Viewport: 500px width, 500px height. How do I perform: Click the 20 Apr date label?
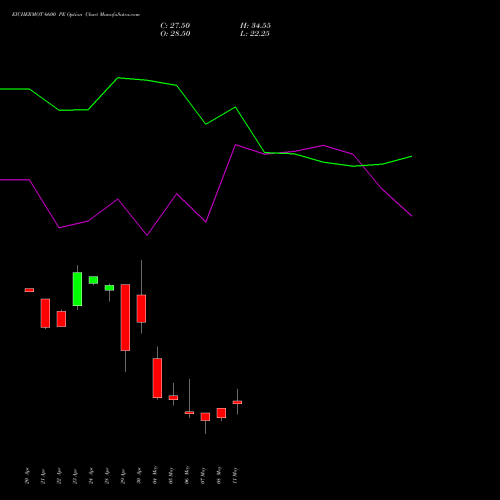[27, 476]
